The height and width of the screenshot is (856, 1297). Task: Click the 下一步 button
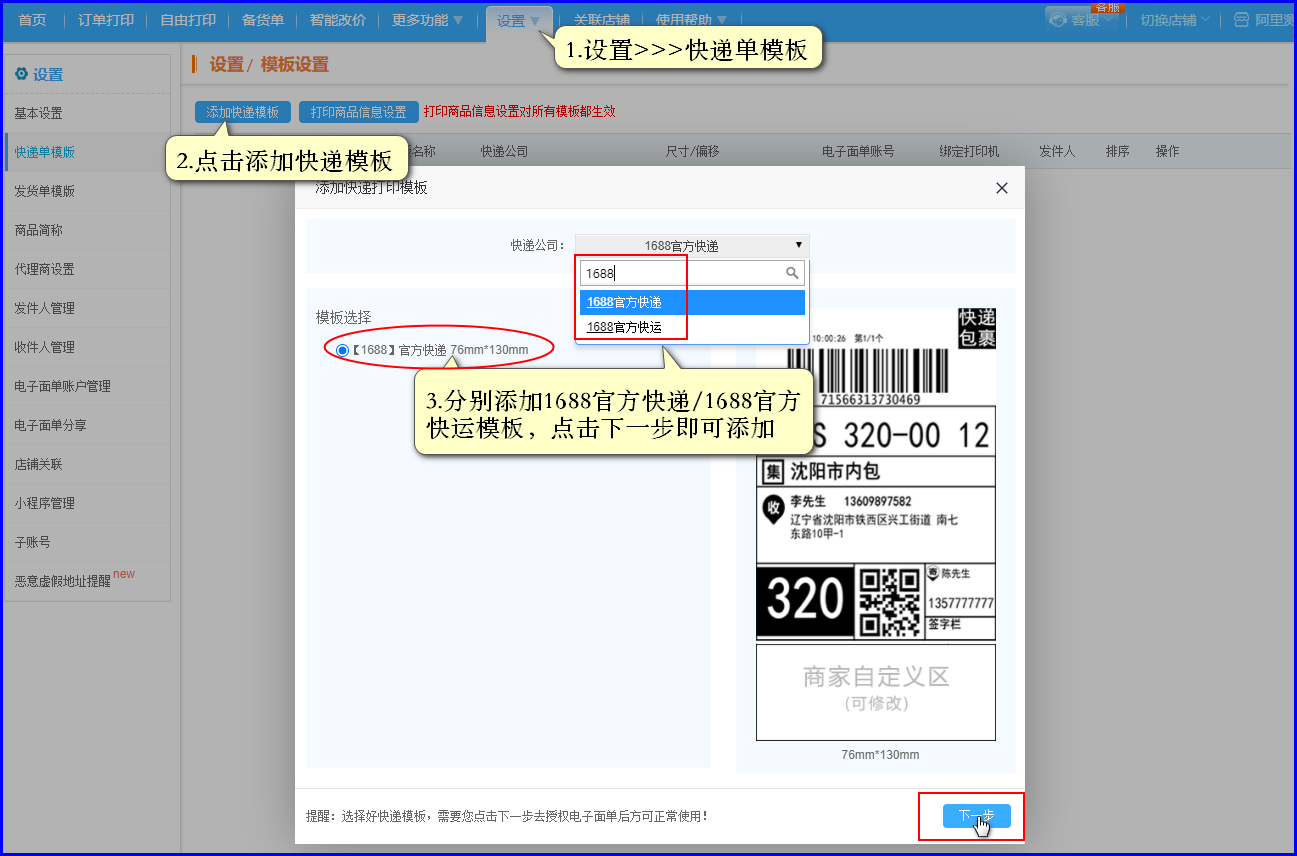976,816
